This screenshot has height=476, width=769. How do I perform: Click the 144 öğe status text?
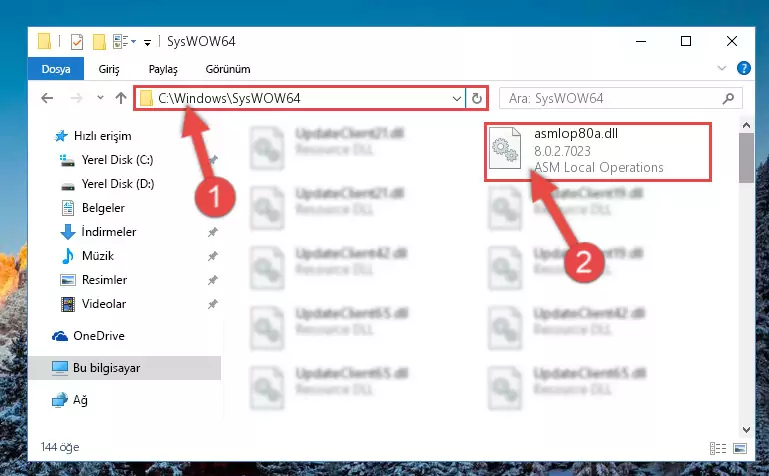[60, 447]
